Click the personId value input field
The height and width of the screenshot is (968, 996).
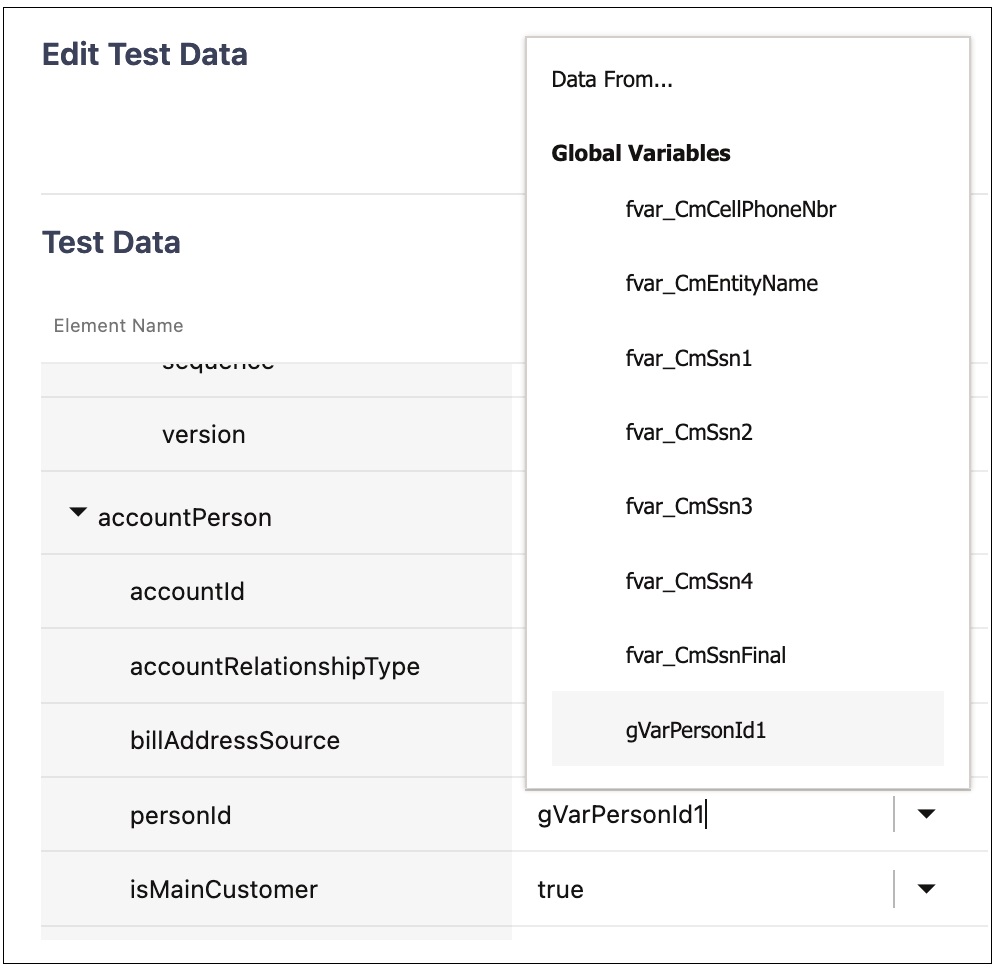pyautogui.click(x=700, y=815)
